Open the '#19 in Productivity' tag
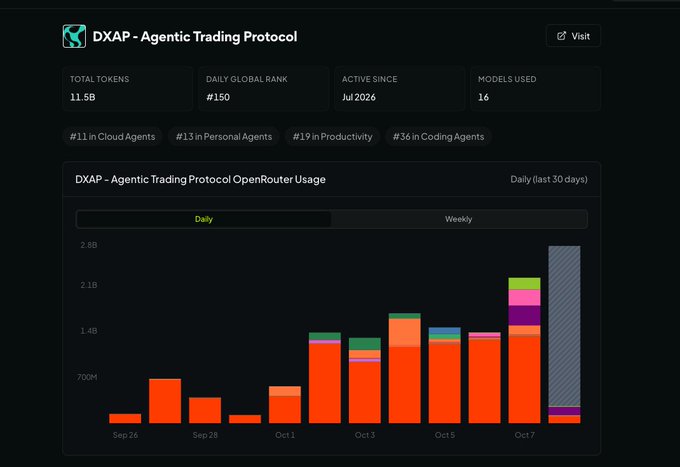680x467 pixels. click(333, 137)
